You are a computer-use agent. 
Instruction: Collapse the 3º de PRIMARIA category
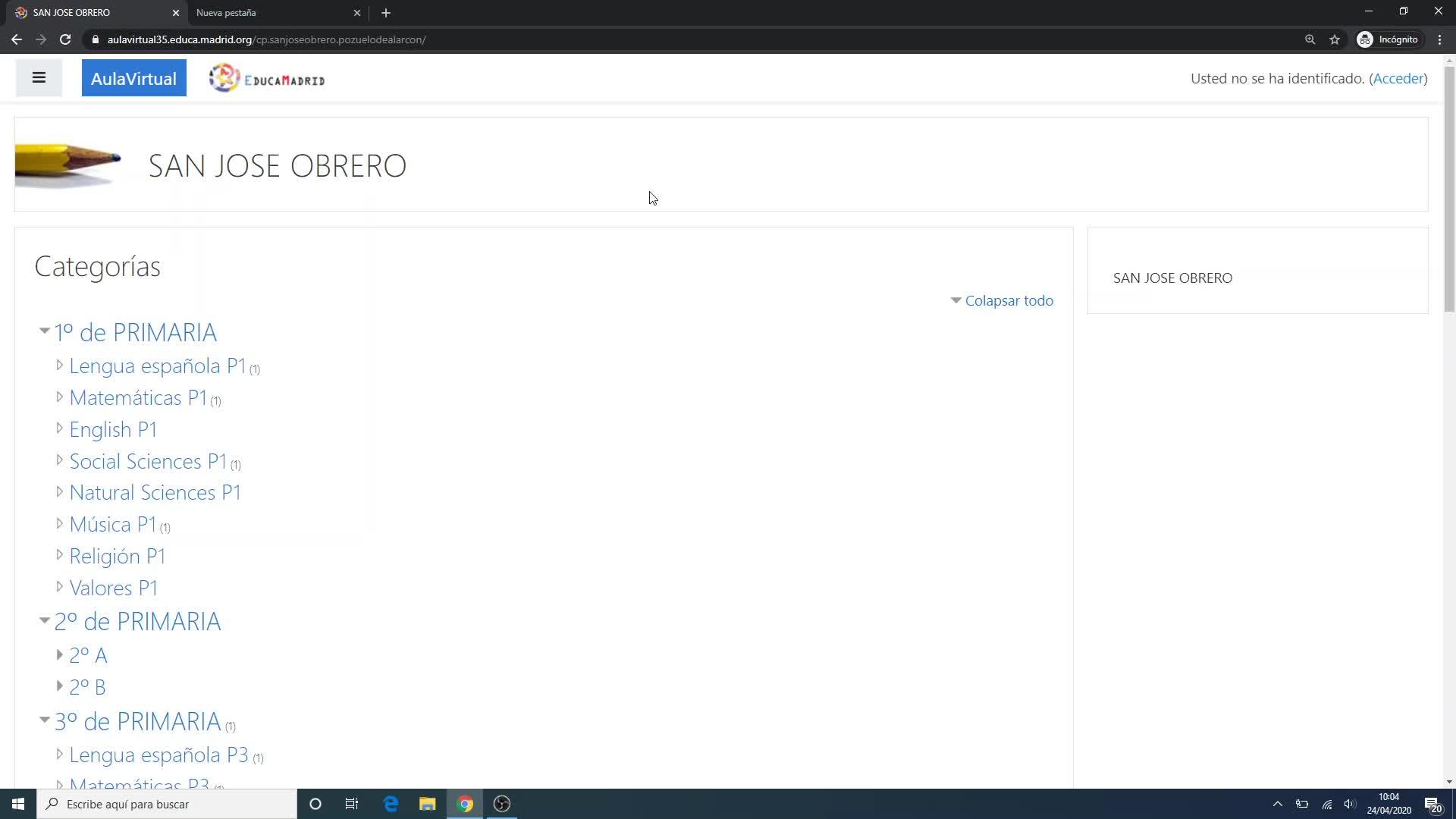[x=44, y=720]
